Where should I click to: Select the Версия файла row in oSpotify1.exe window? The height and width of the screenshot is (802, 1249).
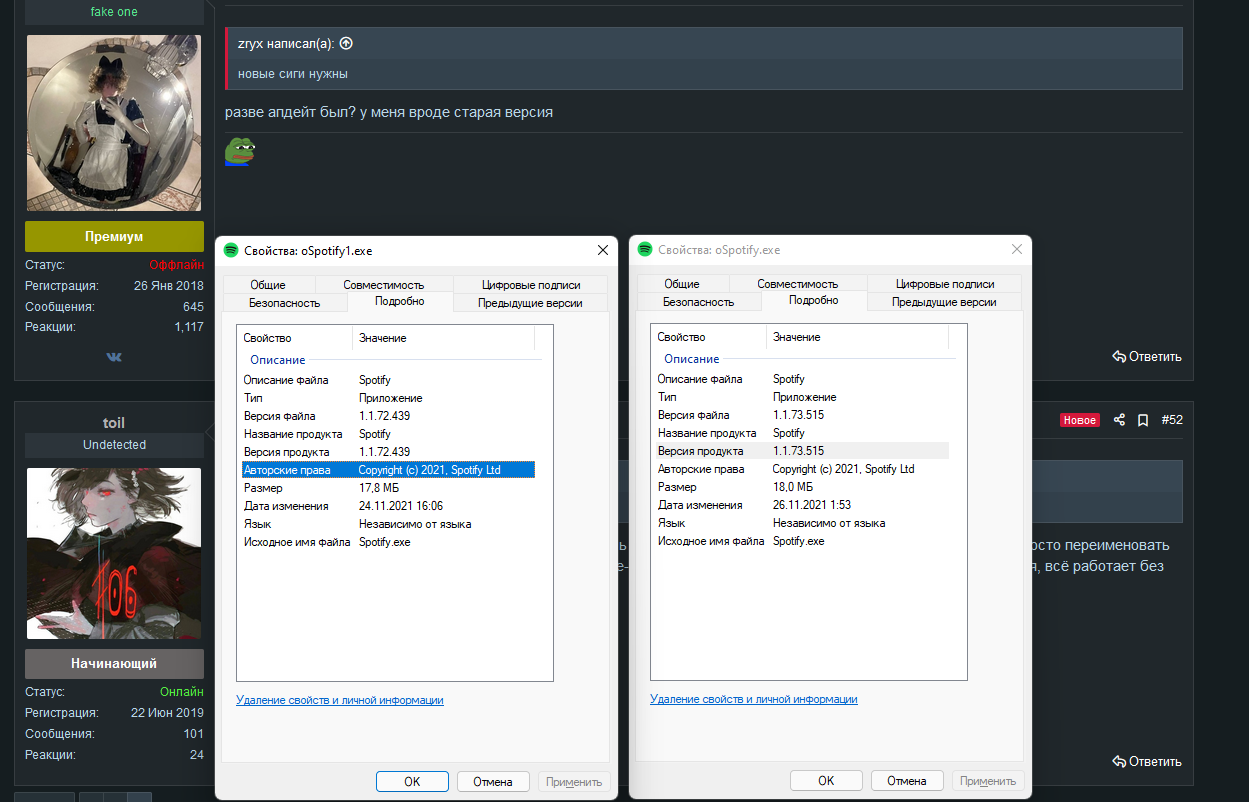click(388, 416)
